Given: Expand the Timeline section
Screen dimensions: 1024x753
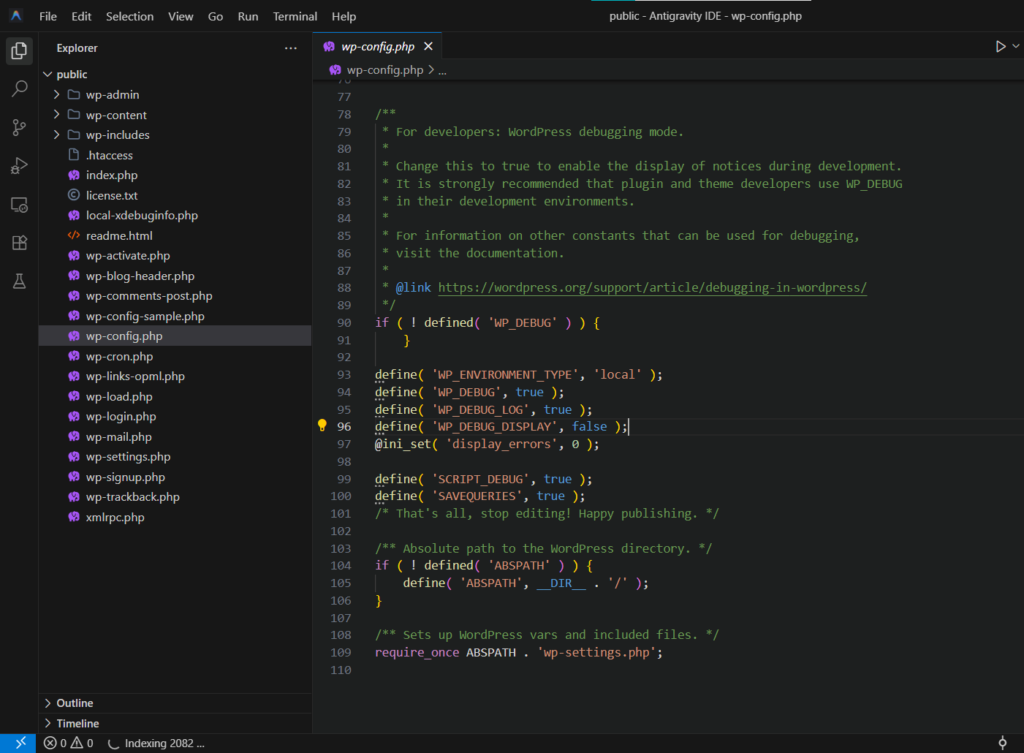Looking at the screenshot, I should (x=175, y=723).
